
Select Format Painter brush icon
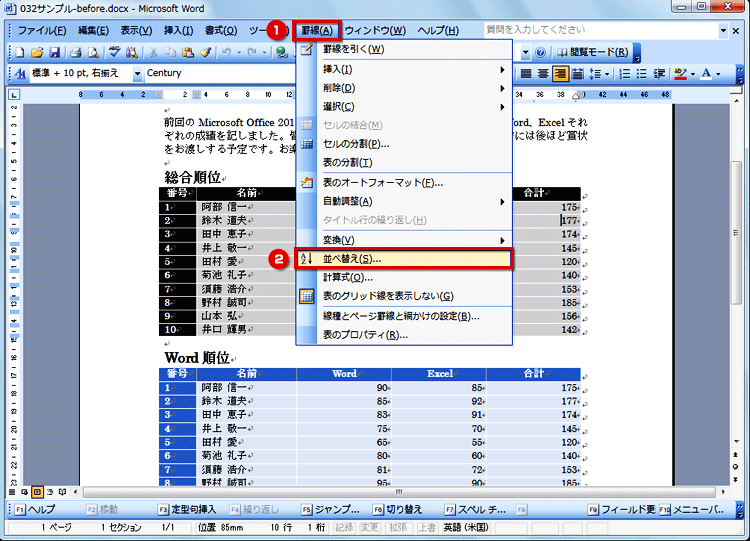[x=206, y=53]
